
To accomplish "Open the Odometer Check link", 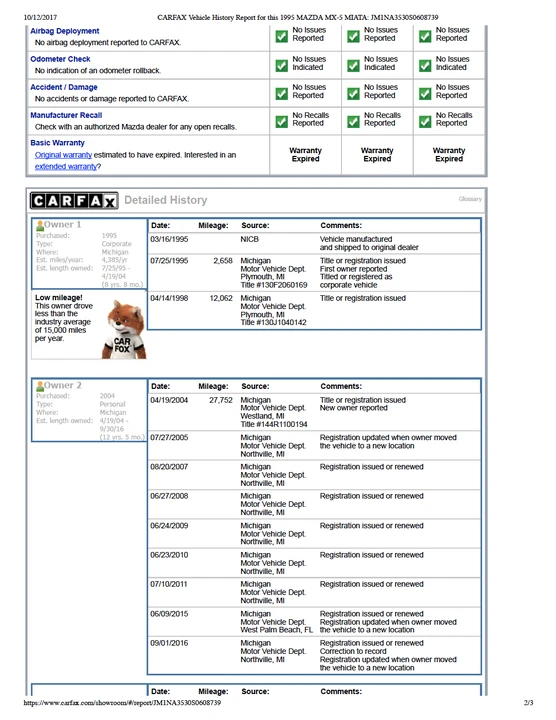I will click(60, 59).
